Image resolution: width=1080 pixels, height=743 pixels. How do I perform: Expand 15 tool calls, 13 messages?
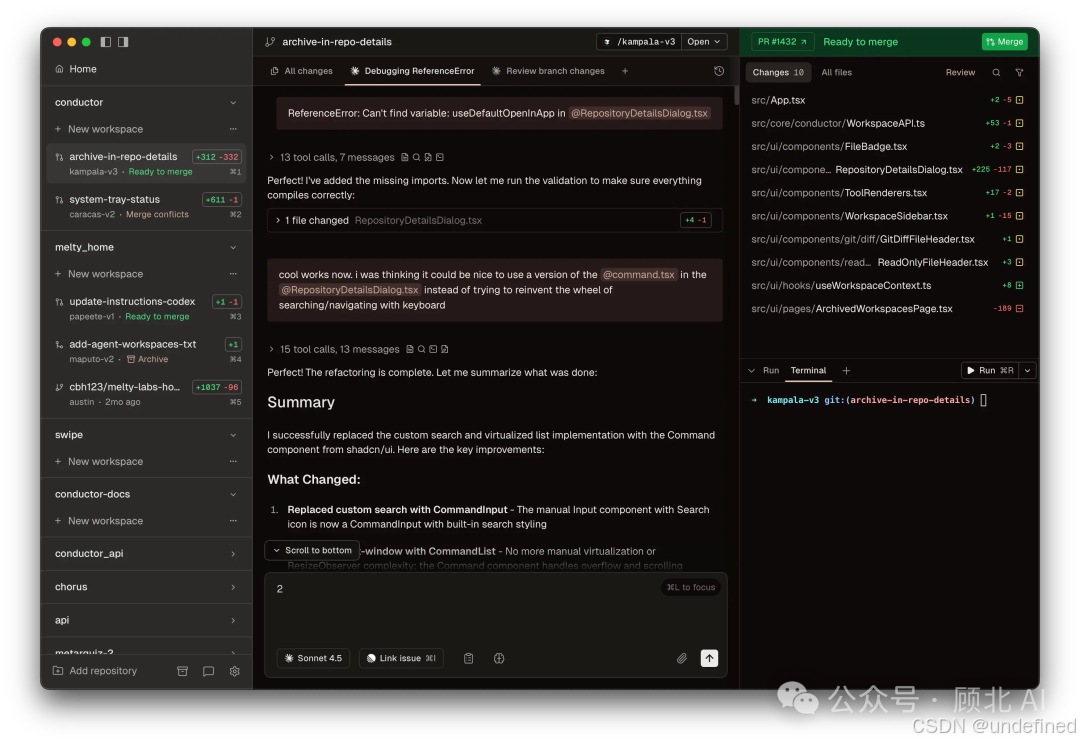(x=334, y=350)
